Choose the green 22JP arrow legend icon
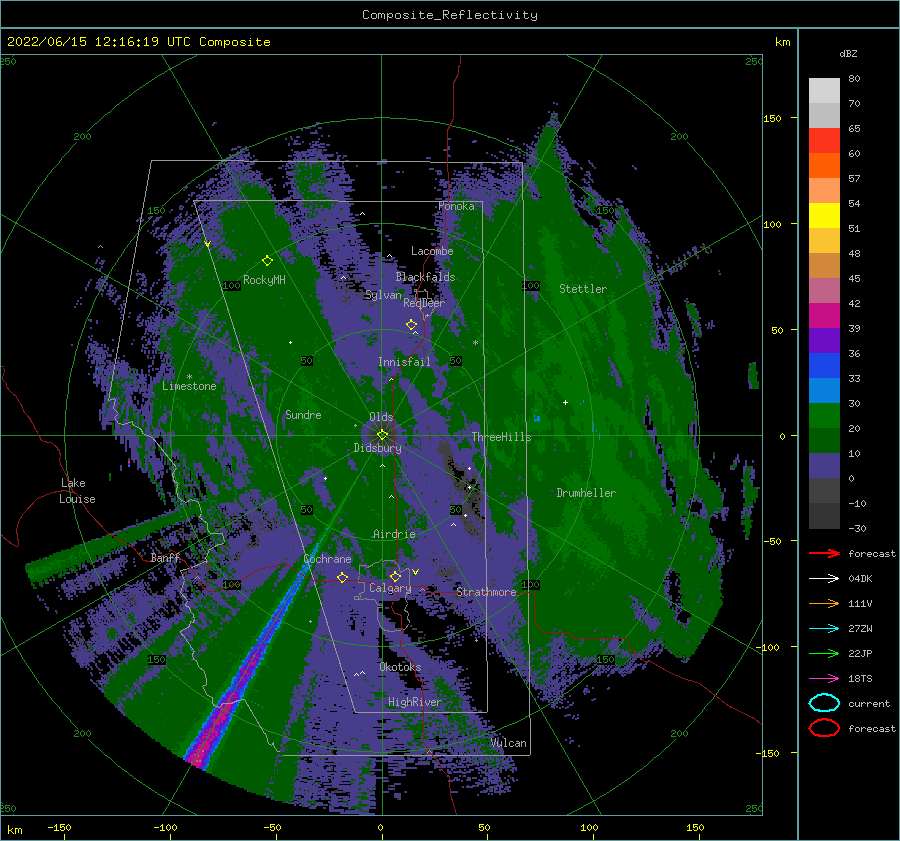The width and height of the screenshot is (900, 841). [x=824, y=653]
